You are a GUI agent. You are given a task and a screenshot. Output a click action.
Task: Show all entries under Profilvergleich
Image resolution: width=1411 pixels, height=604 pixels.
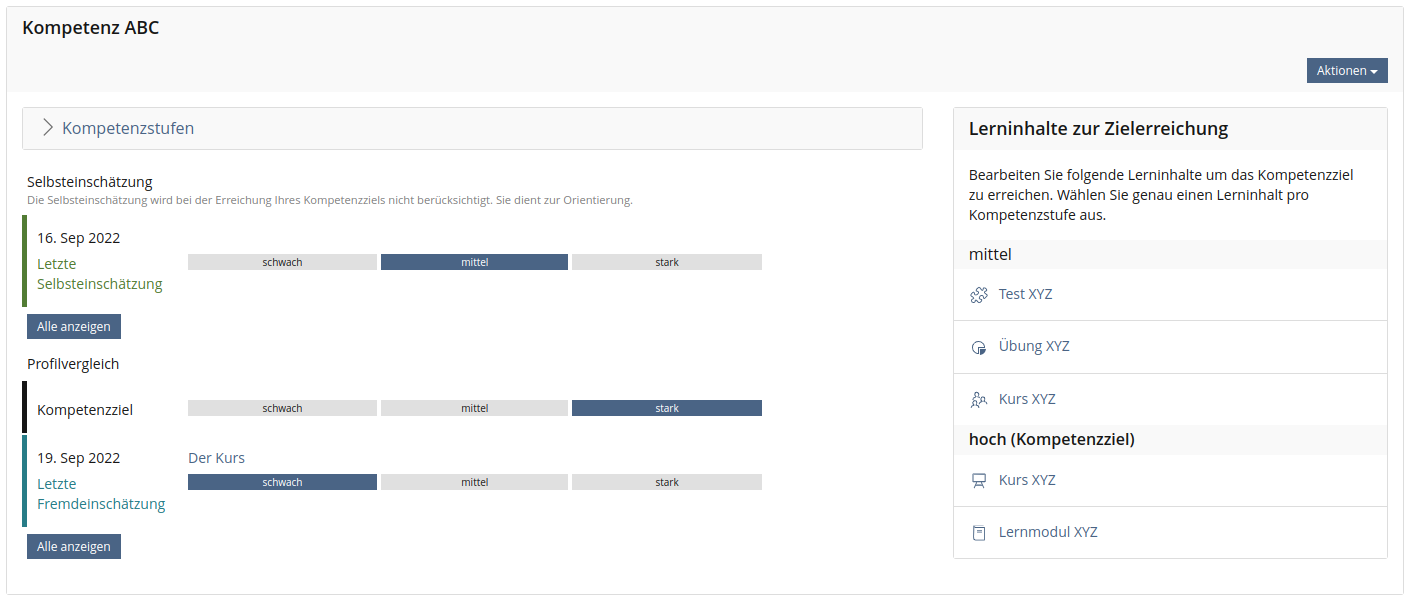click(74, 546)
